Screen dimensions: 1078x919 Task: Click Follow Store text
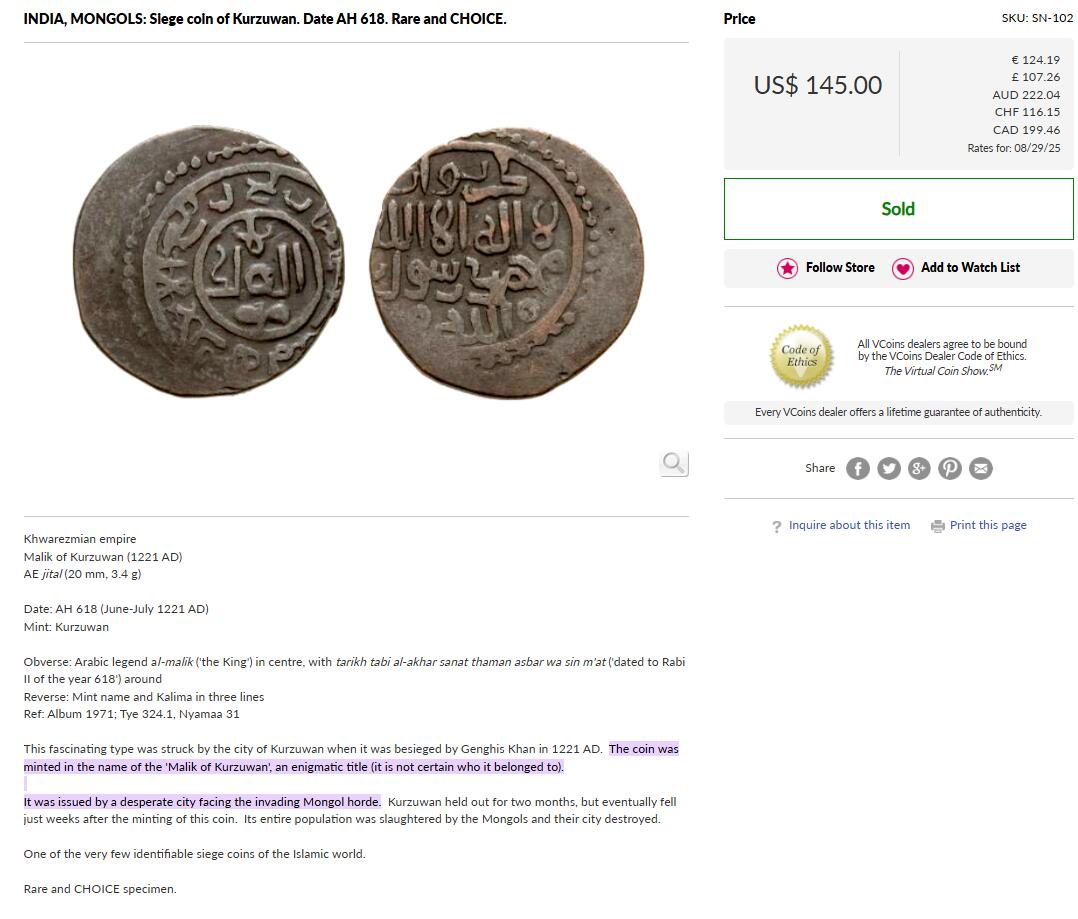(x=840, y=267)
